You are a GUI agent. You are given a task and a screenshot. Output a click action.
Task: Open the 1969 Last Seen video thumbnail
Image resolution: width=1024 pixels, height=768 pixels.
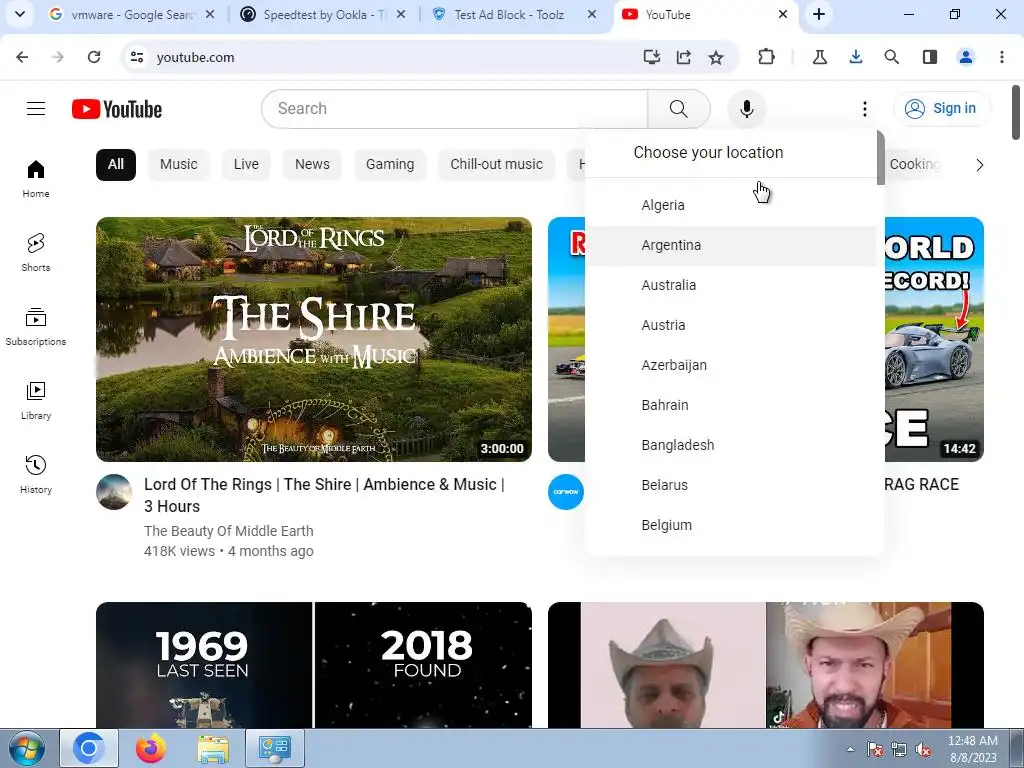click(313, 665)
